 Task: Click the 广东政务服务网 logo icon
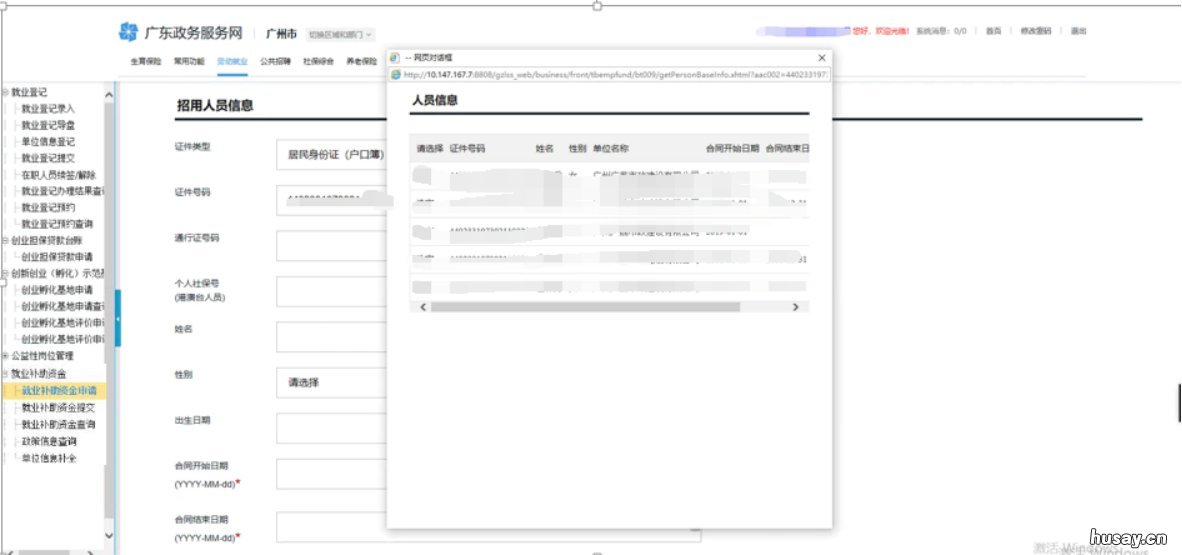[128, 32]
